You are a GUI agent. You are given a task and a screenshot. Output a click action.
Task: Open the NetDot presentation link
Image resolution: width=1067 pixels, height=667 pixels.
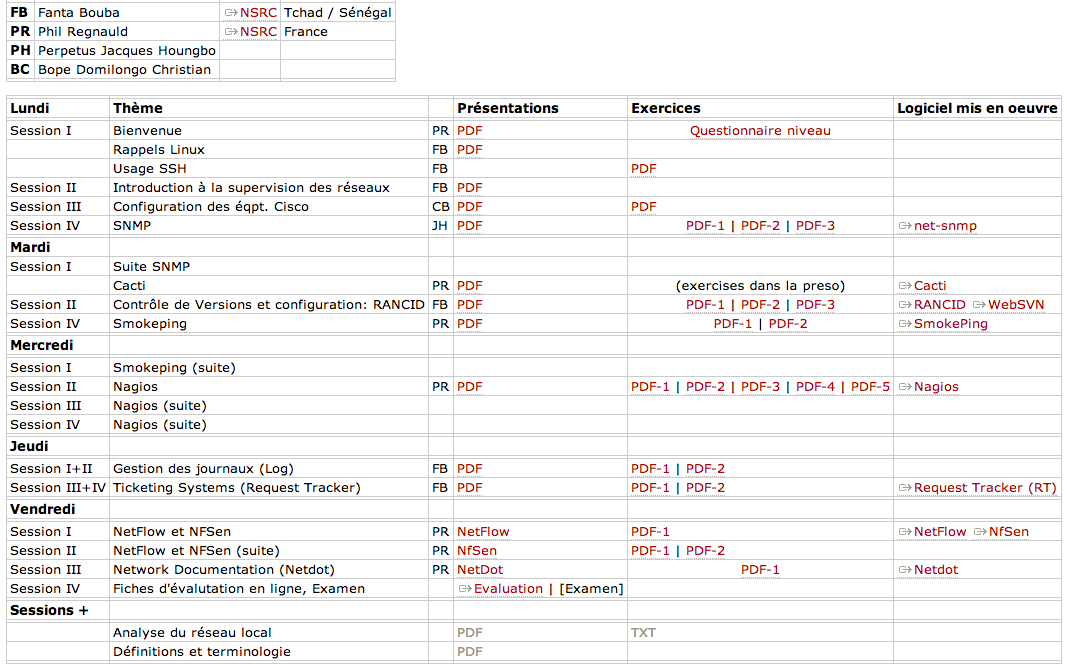click(480, 570)
